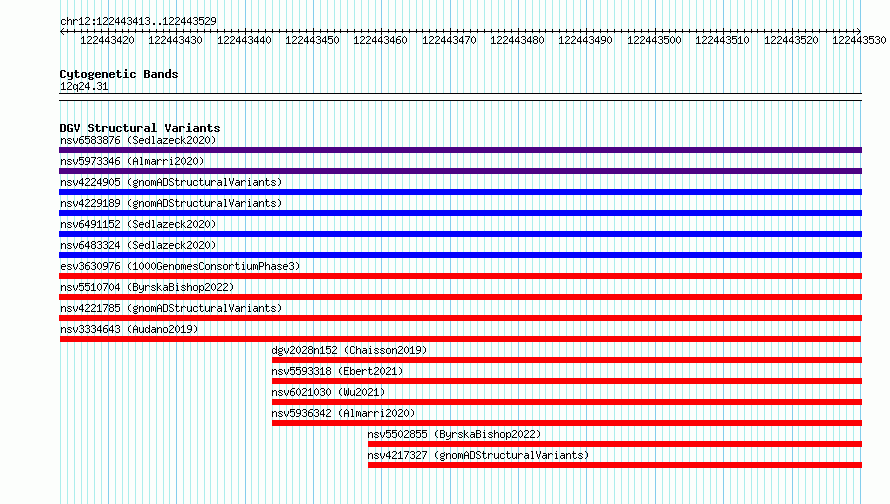Click ruler position 122443450

(312, 40)
